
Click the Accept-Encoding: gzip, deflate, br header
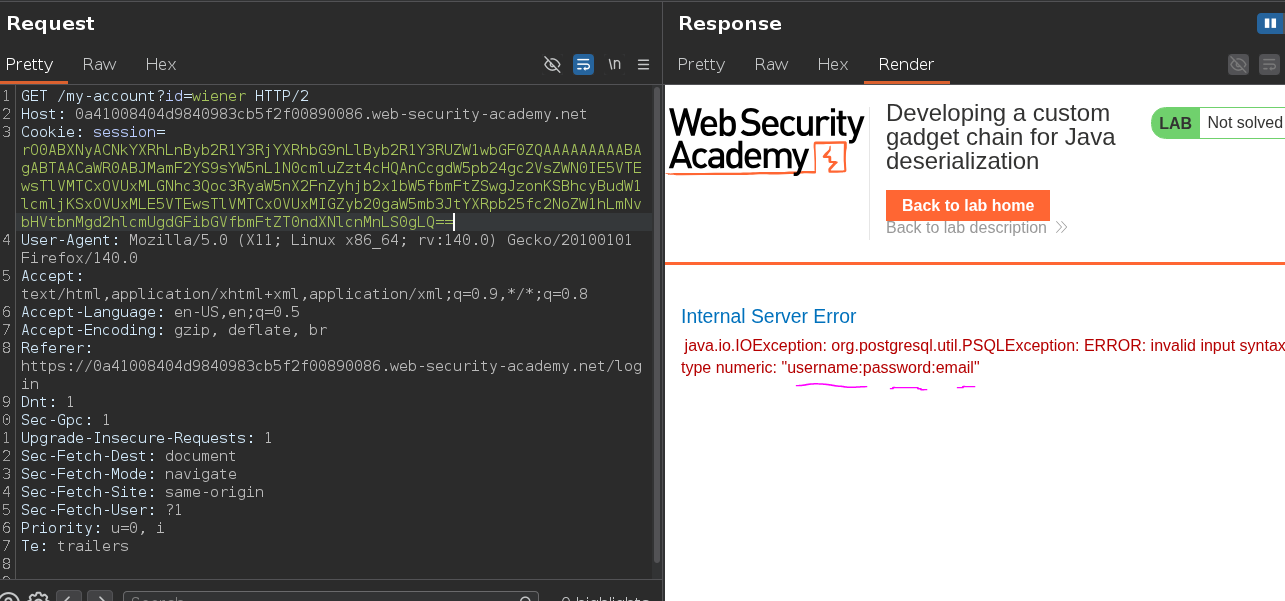click(x=174, y=330)
